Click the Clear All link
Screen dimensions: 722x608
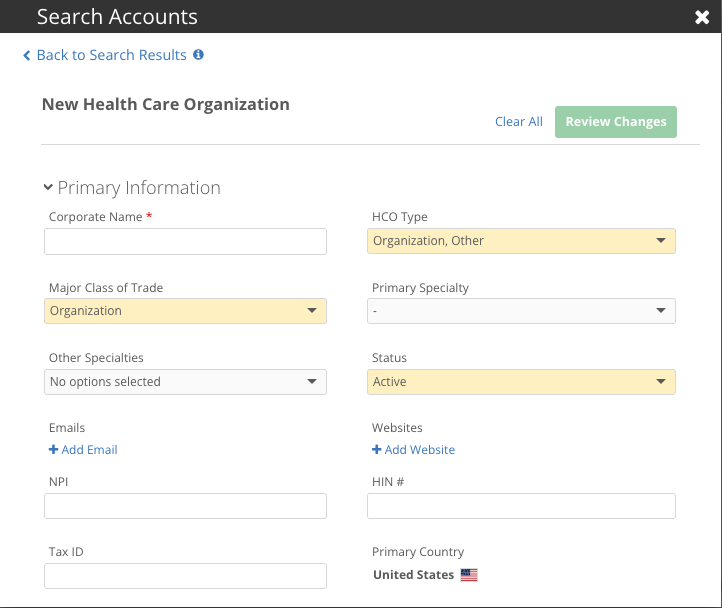pos(518,122)
